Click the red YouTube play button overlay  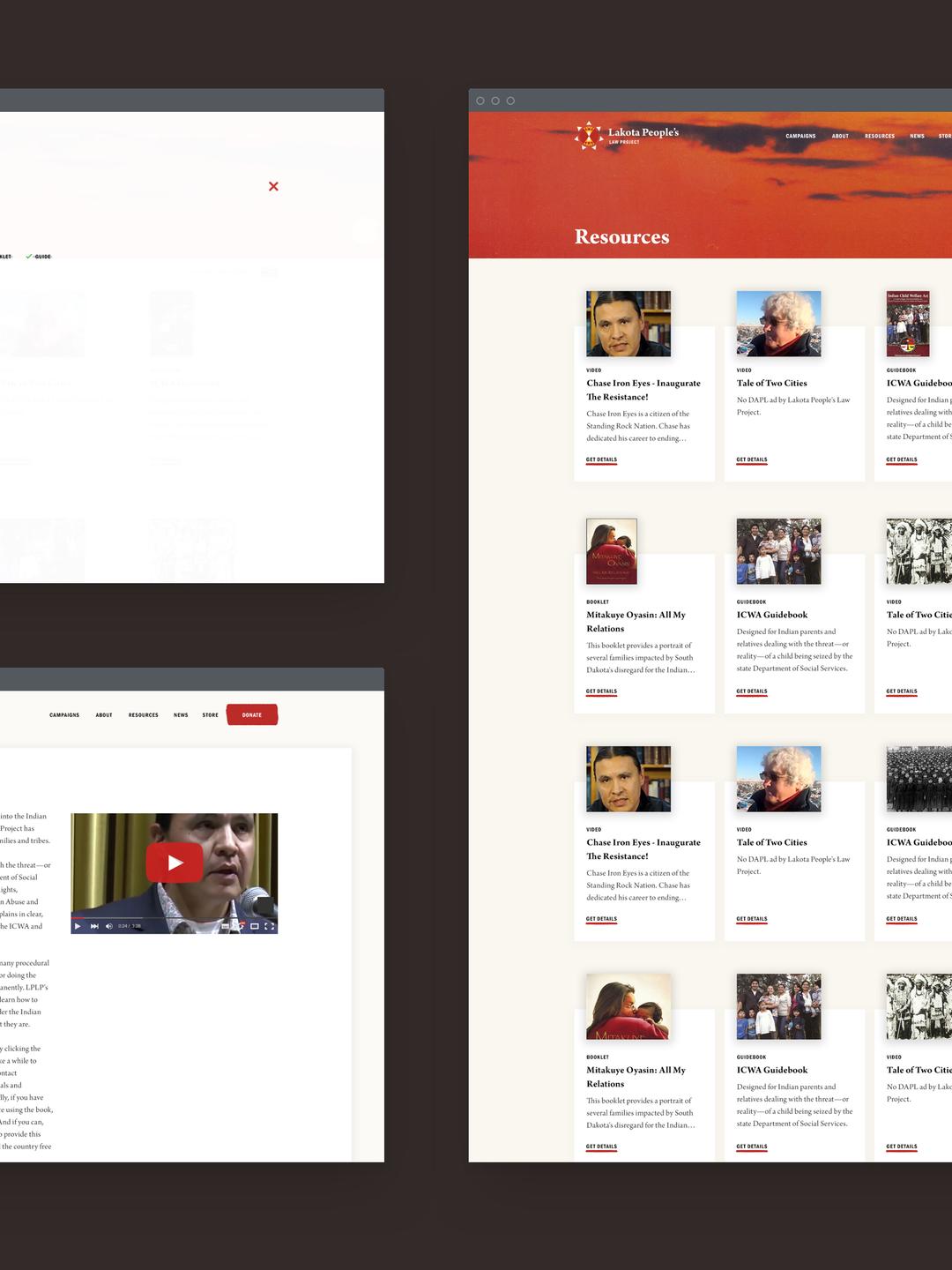click(175, 863)
